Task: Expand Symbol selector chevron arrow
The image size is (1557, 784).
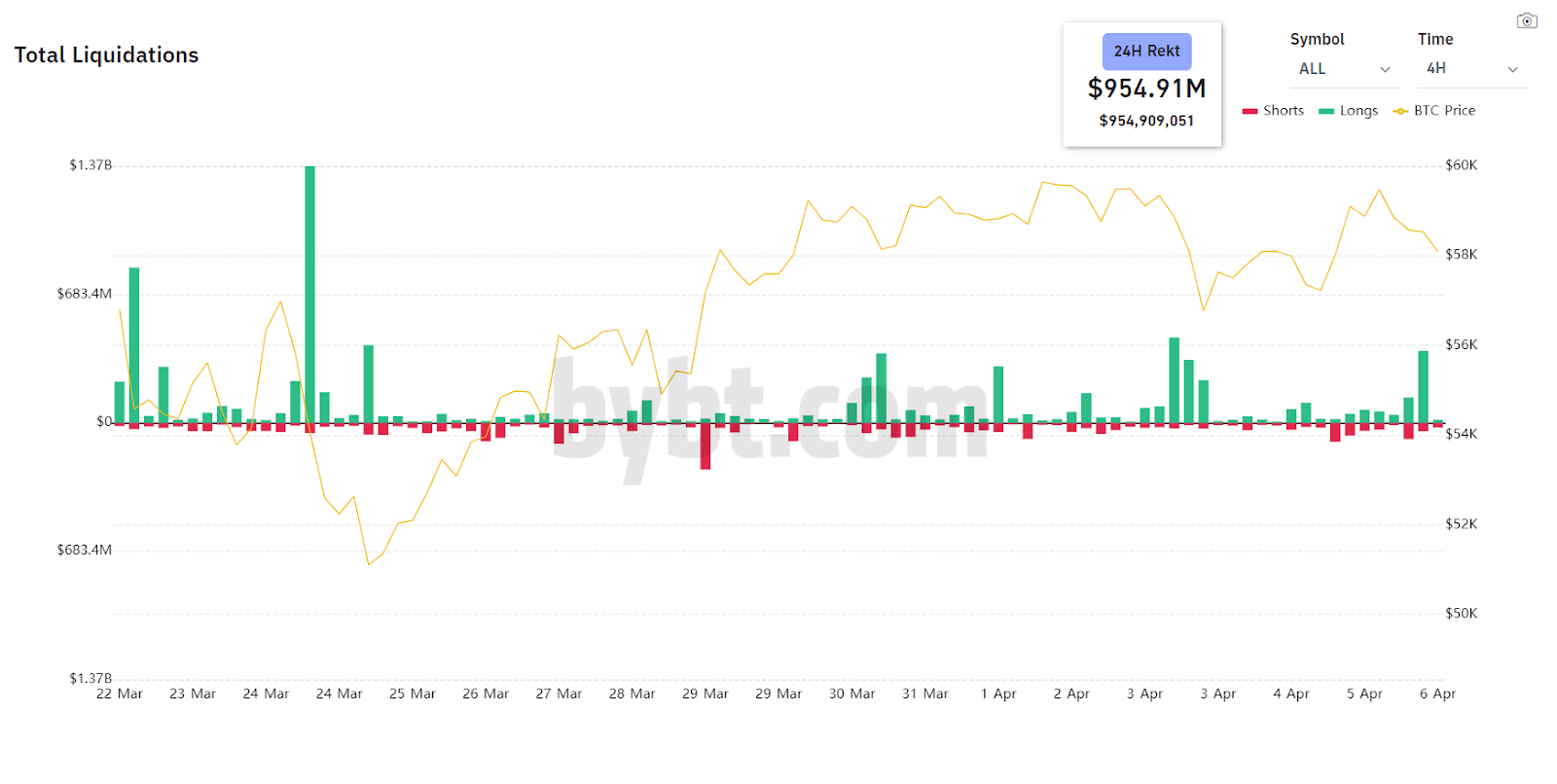Action: click(x=1385, y=70)
